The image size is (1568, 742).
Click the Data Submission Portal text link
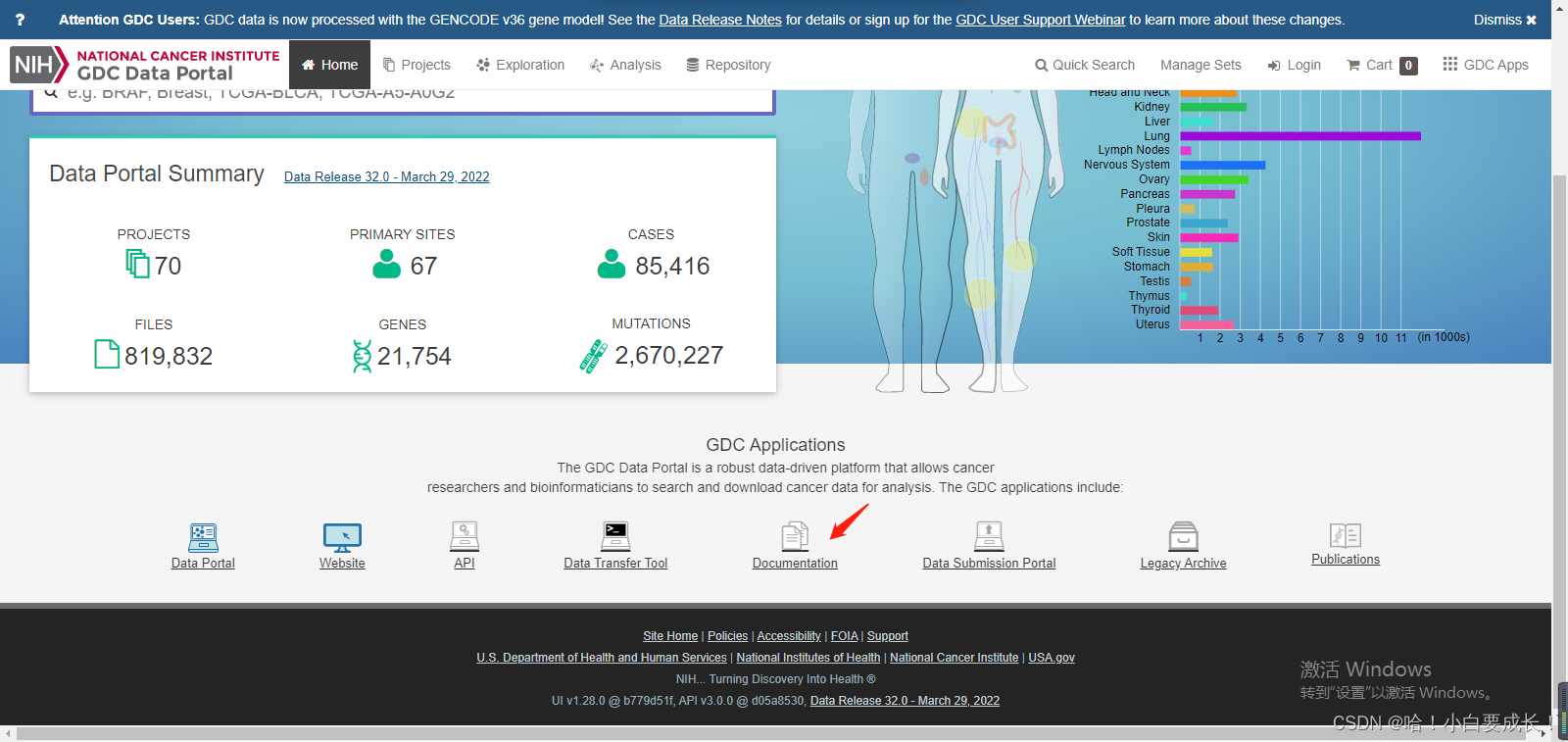989,563
